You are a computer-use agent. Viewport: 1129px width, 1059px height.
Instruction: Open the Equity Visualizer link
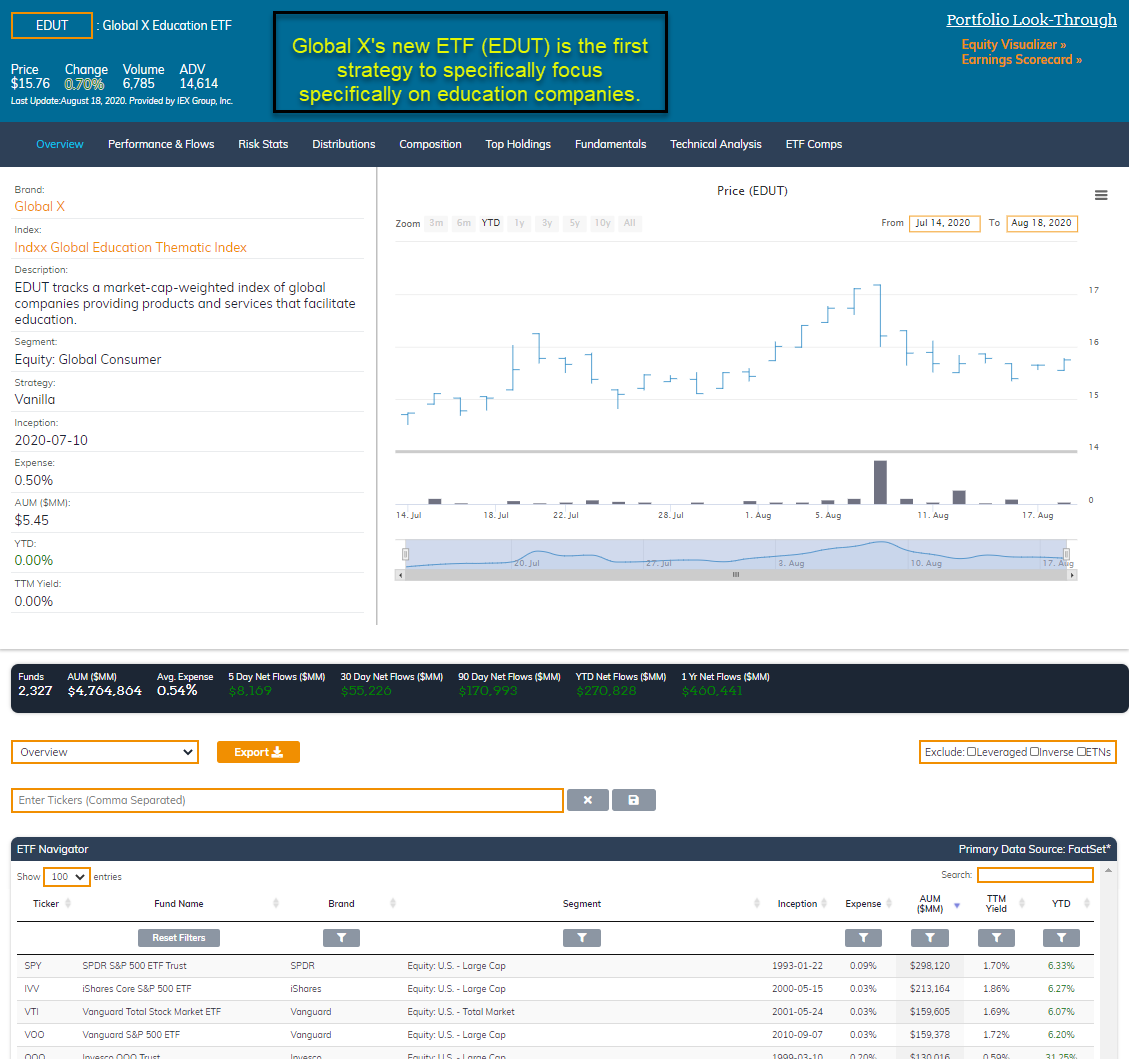tap(1013, 45)
